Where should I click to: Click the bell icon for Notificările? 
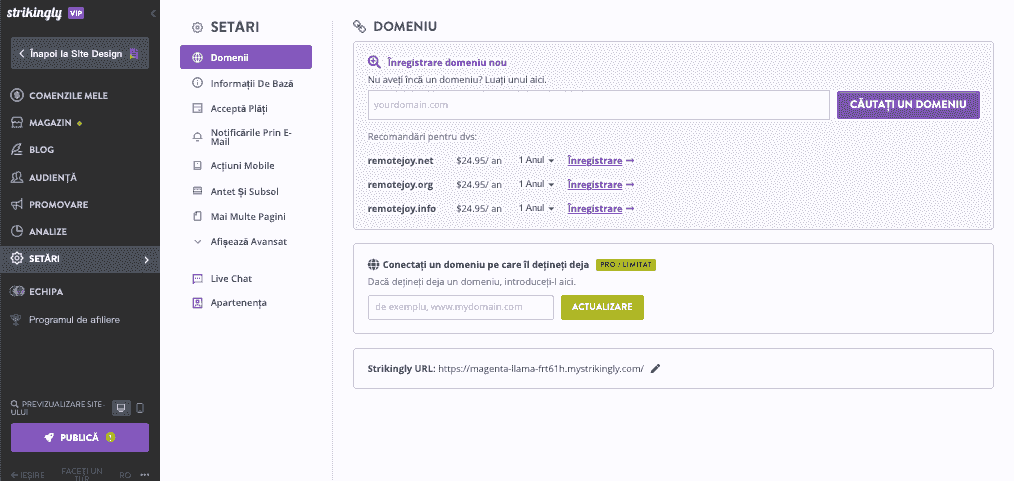point(198,137)
